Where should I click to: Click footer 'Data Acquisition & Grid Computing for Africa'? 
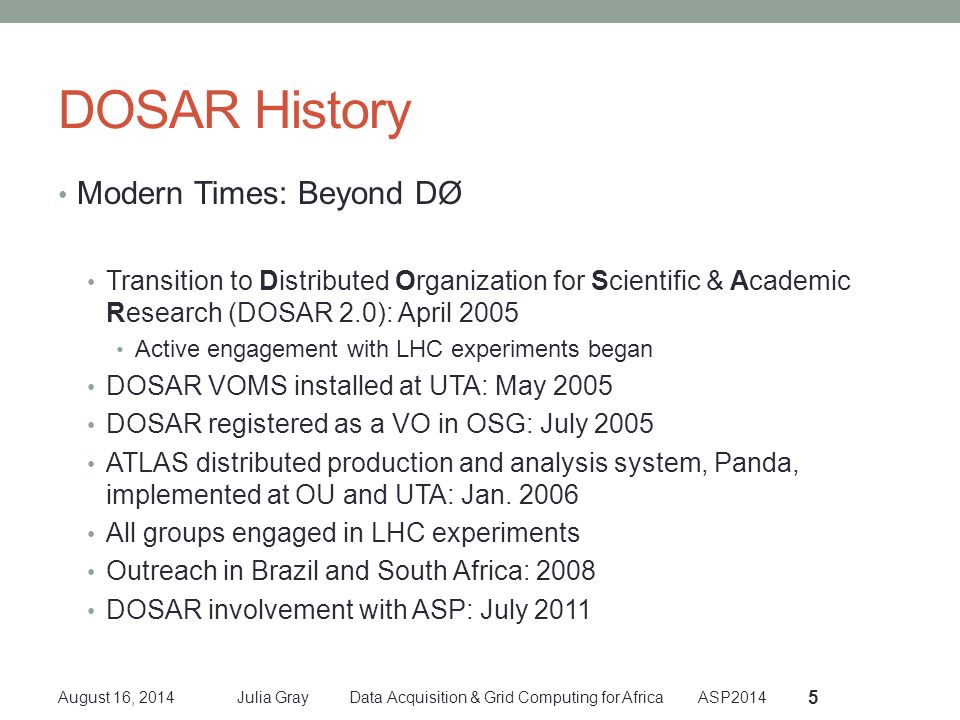coord(506,697)
